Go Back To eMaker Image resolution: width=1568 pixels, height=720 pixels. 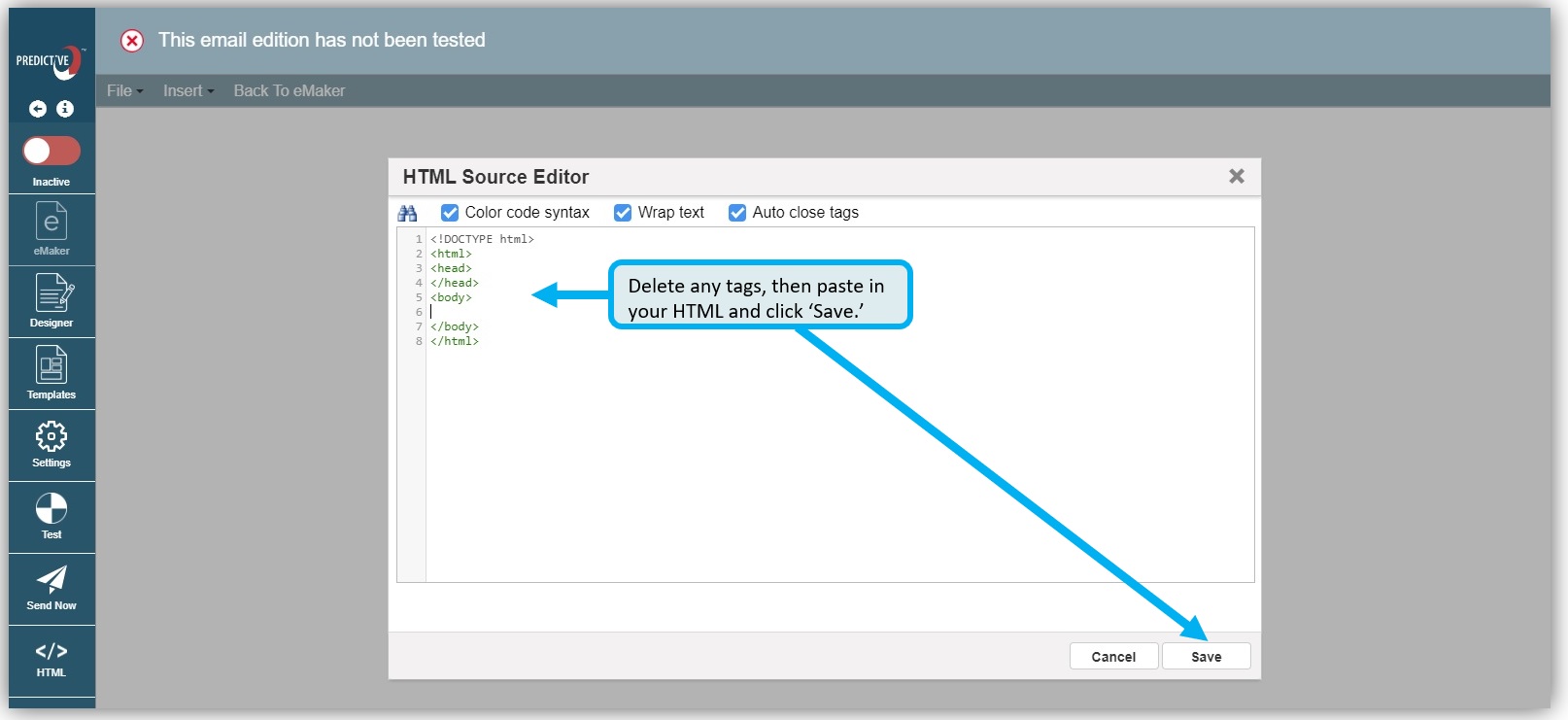point(289,90)
